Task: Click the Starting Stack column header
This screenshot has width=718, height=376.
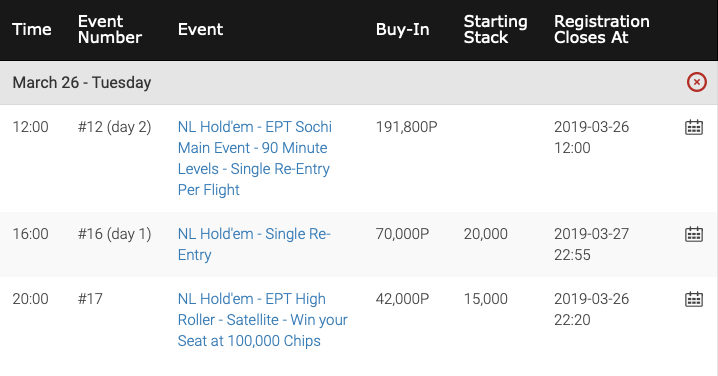Action: 495,29
